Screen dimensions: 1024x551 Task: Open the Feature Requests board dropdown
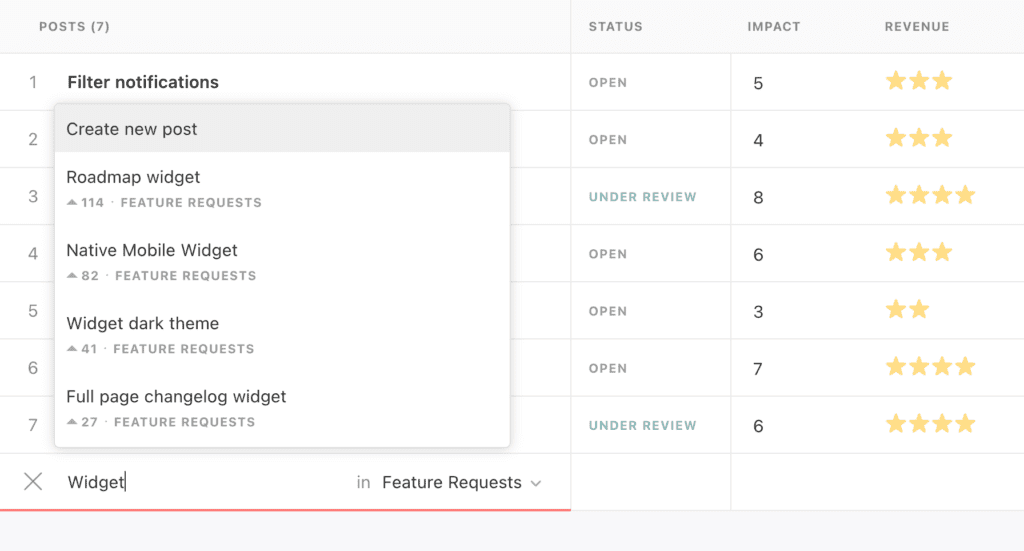[461, 482]
